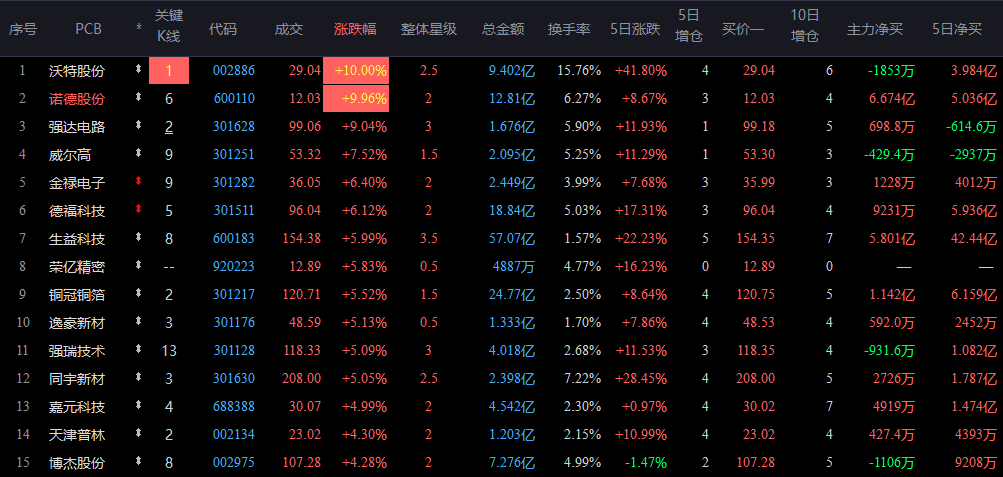Viewport: 1003px width, 477px height.
Task: Click the PCB column header
Action: 88,29
